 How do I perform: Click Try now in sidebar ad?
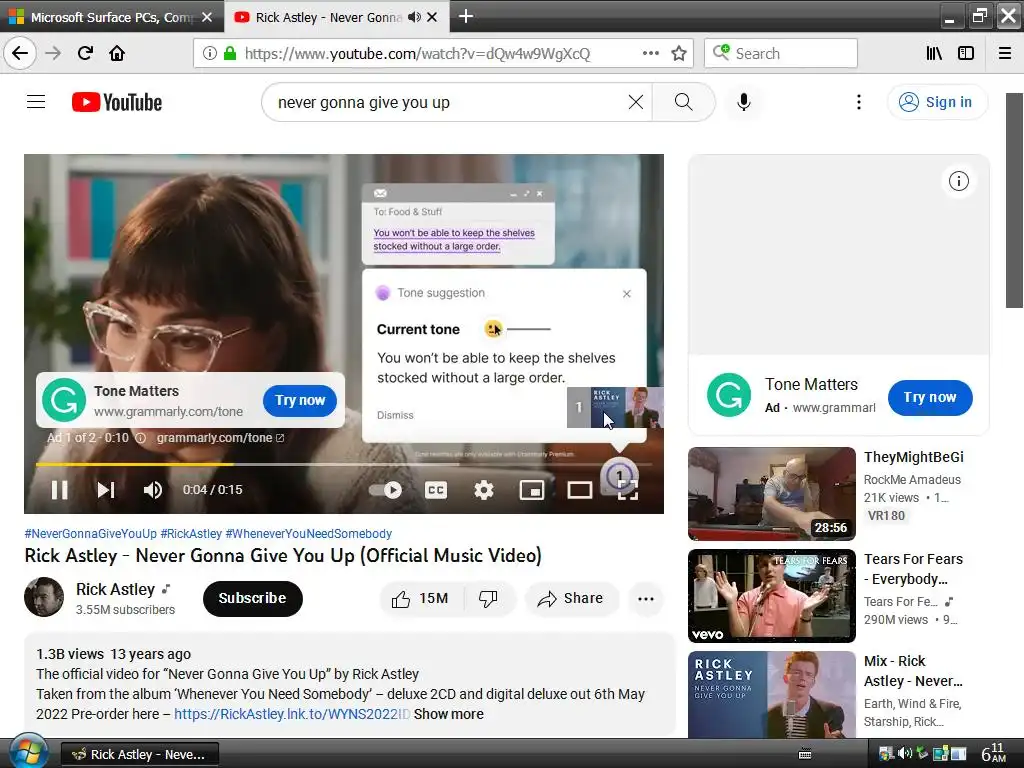[x=930, y=397]
